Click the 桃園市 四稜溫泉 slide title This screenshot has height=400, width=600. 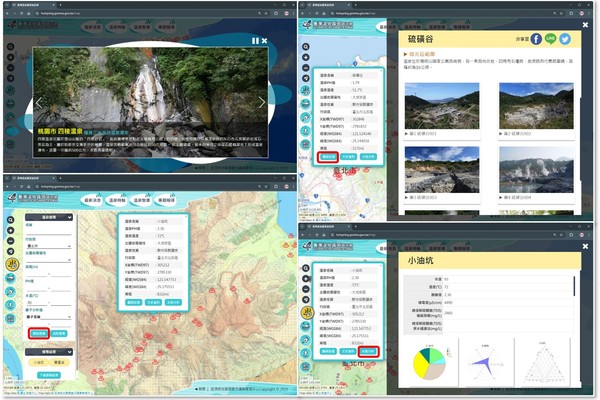click(x=60, y=131)
